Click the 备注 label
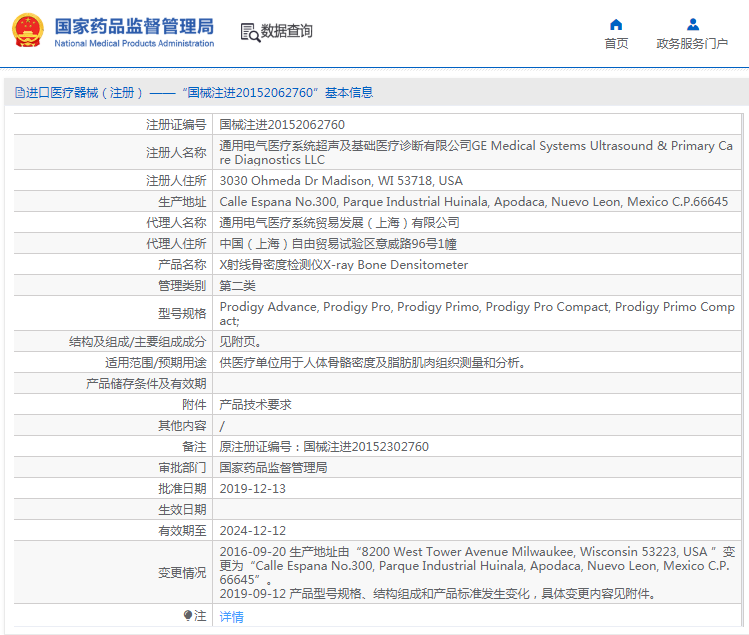Image resolution: width=749 pixels, height=635 pixels. (x=194, y=447)
